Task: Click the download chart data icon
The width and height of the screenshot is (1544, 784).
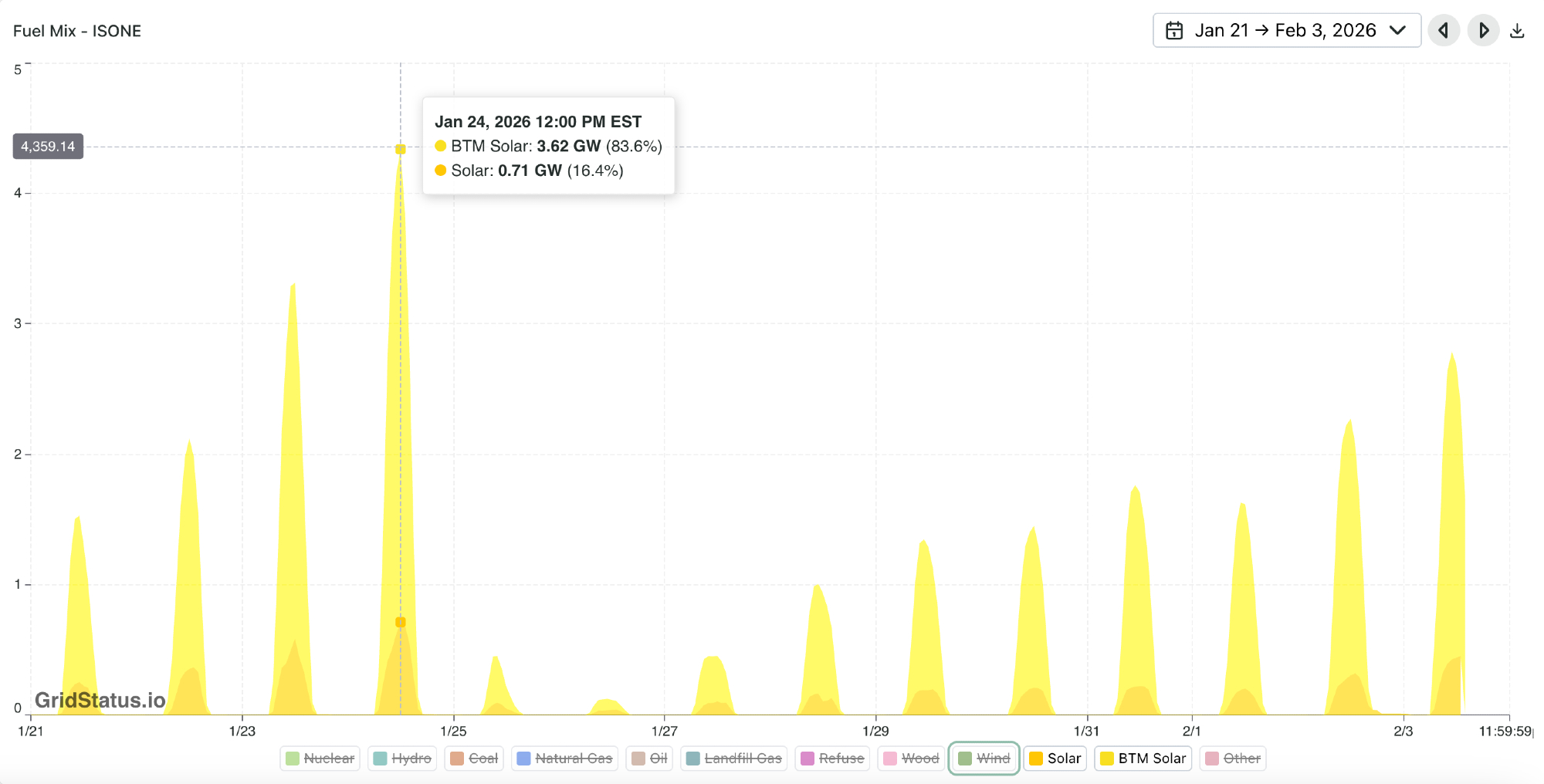Action: click(x=1517, y=31)
